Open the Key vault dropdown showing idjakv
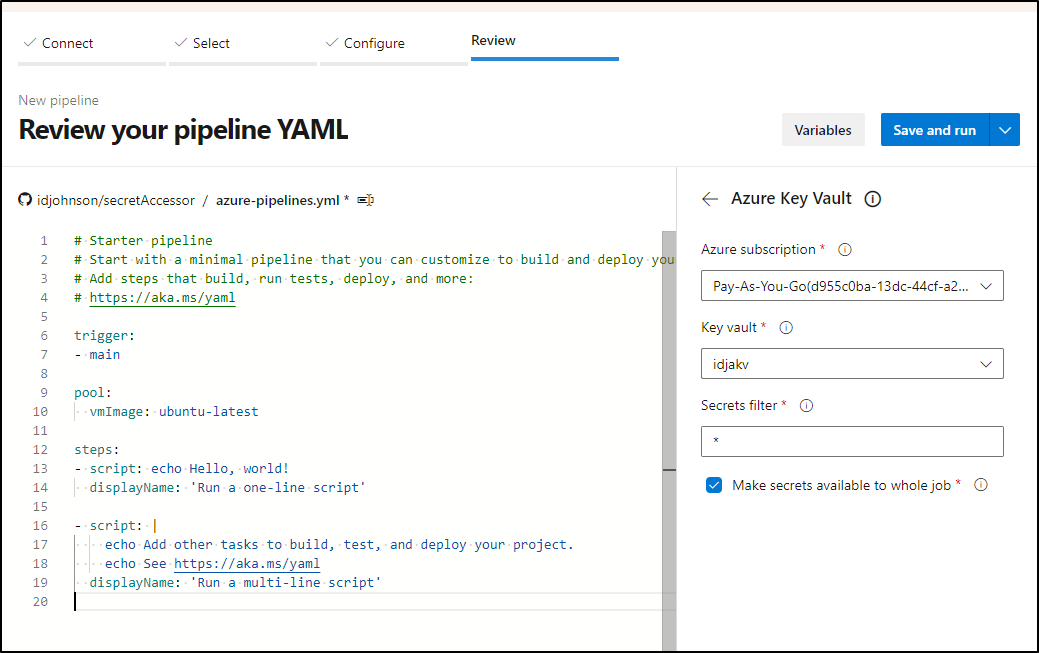The image size is (1039, 653). (852, 364)
